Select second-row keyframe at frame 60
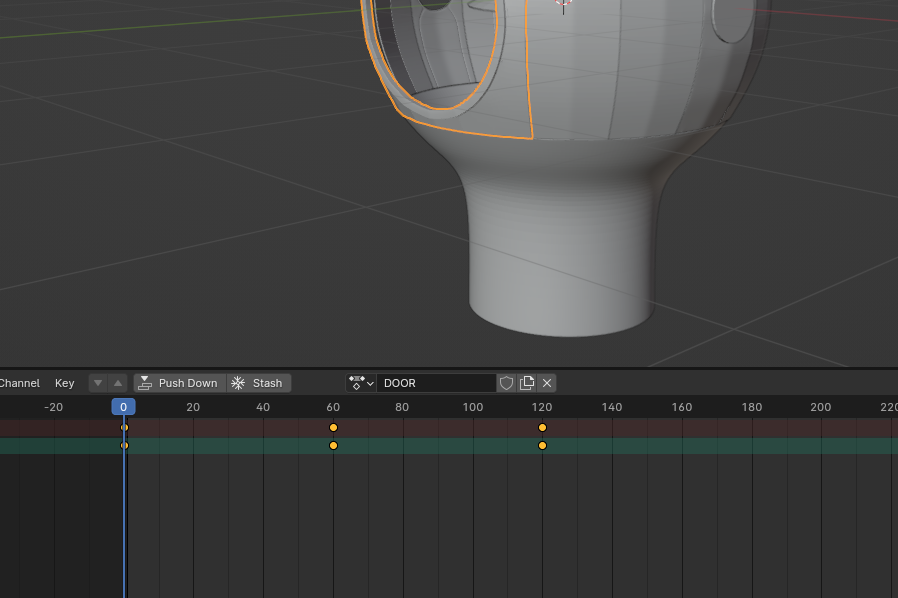Screen dimensions: 898x598 (x=333, y=446)
